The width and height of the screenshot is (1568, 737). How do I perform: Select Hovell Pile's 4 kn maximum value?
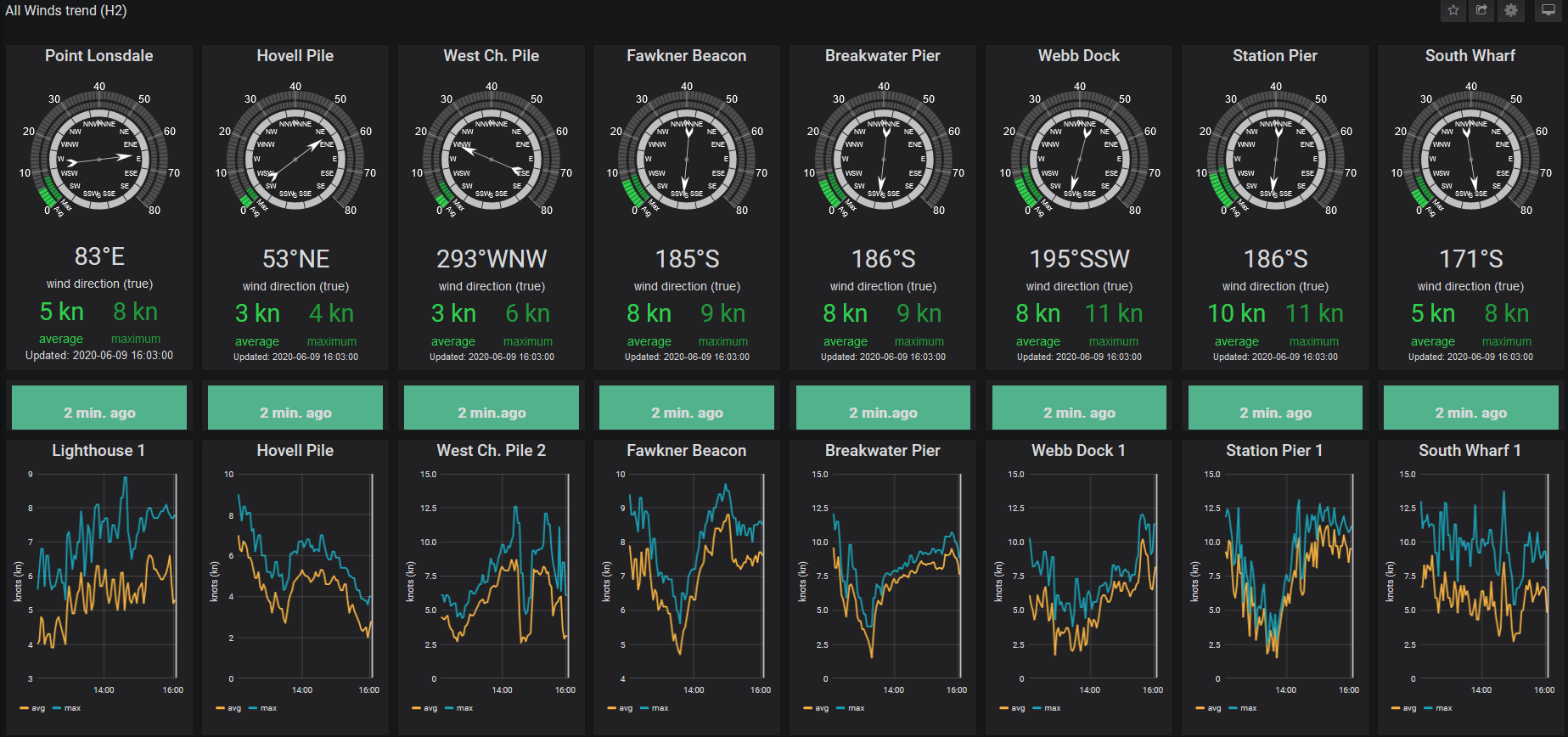pos(331,313)
